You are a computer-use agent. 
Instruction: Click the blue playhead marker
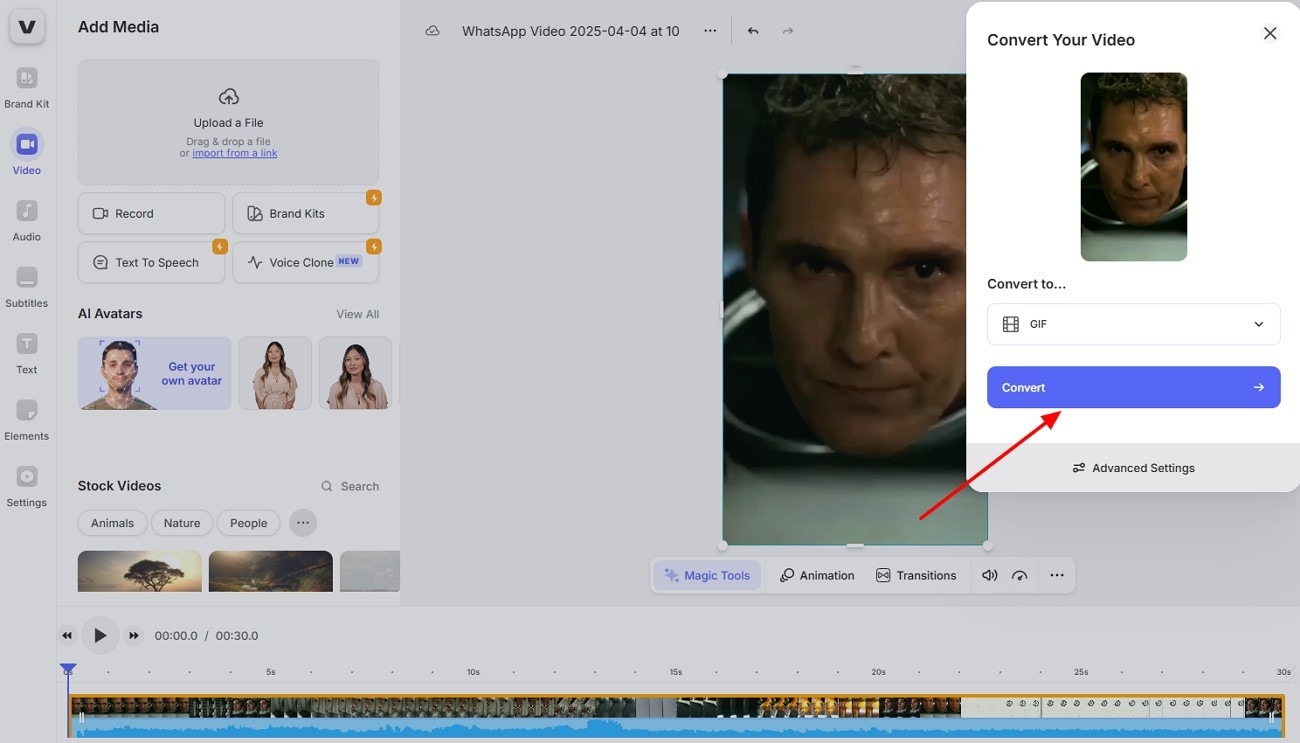[68, 670]
